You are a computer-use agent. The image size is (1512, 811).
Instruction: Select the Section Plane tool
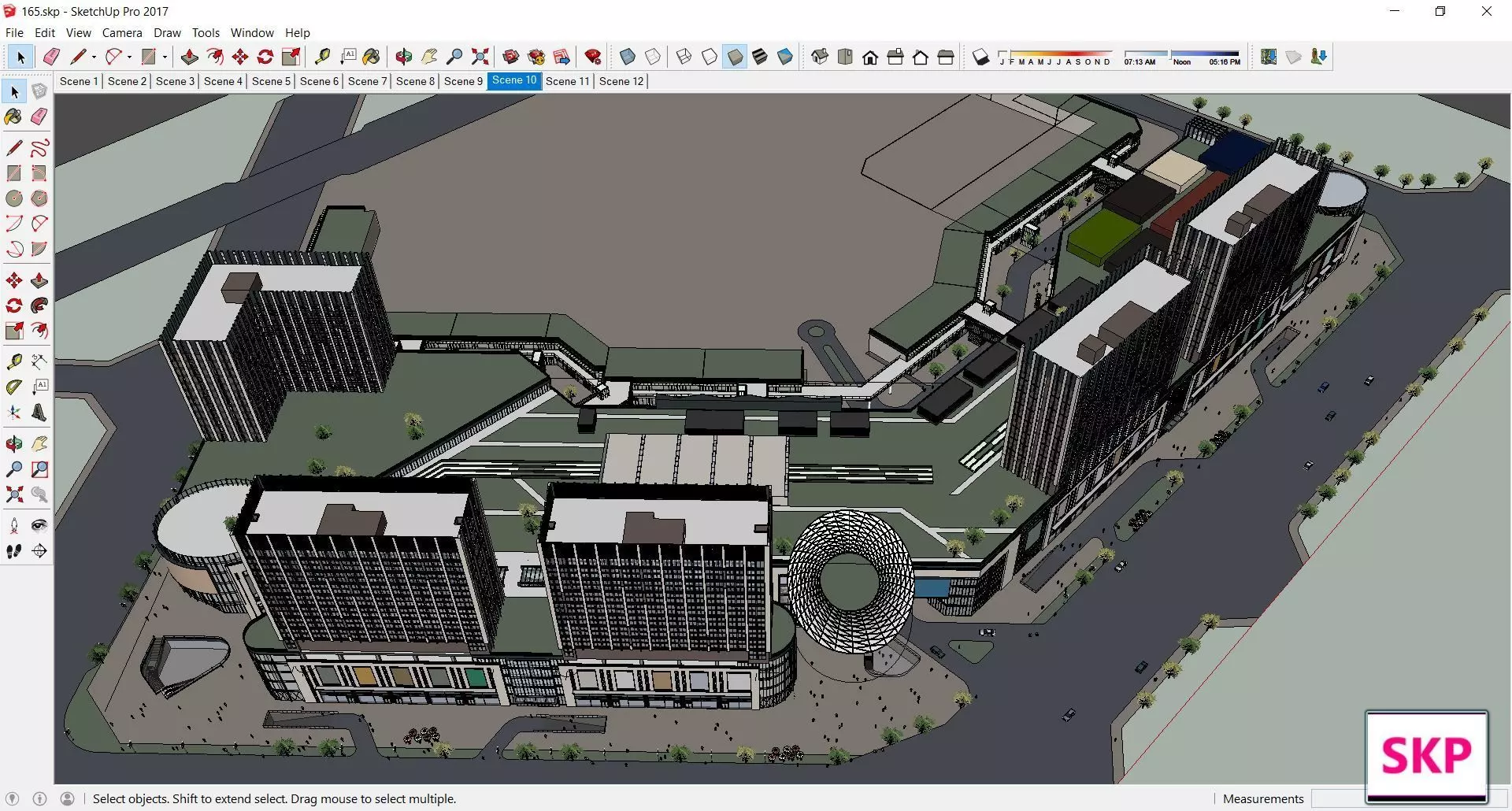(39, 551)
